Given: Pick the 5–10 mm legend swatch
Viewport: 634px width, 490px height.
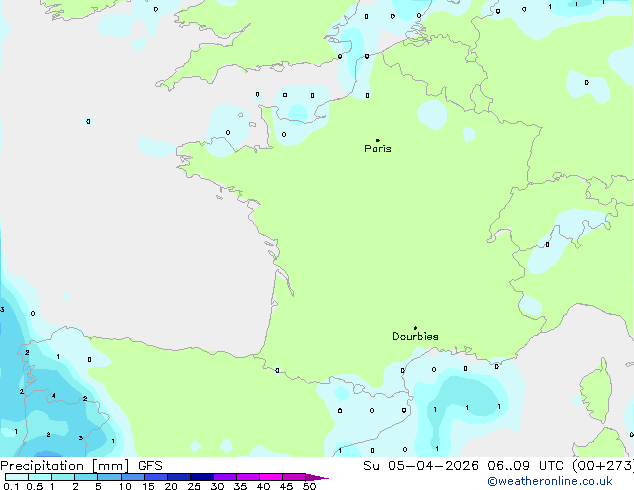Looking at the screenshot, I should point(109,477).
